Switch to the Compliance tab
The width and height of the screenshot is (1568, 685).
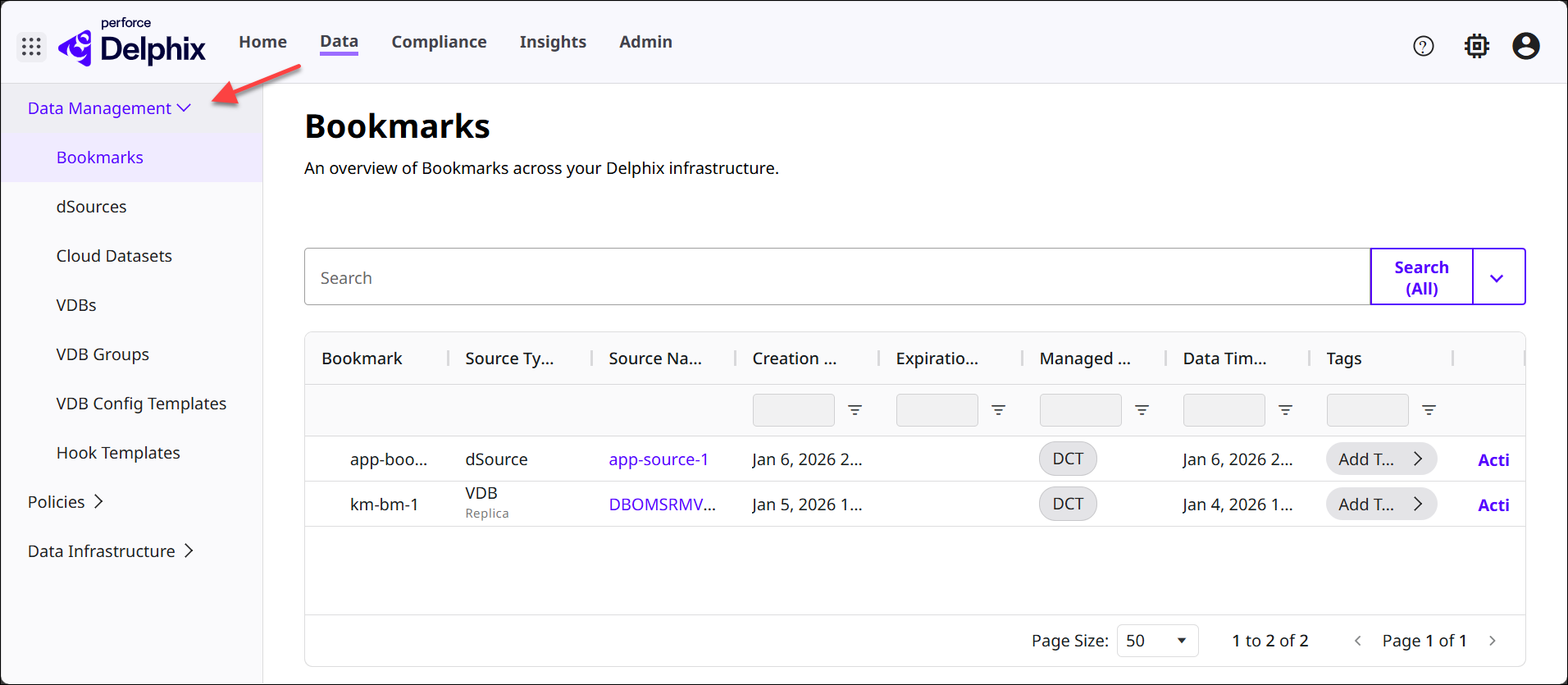pos(439,42)
